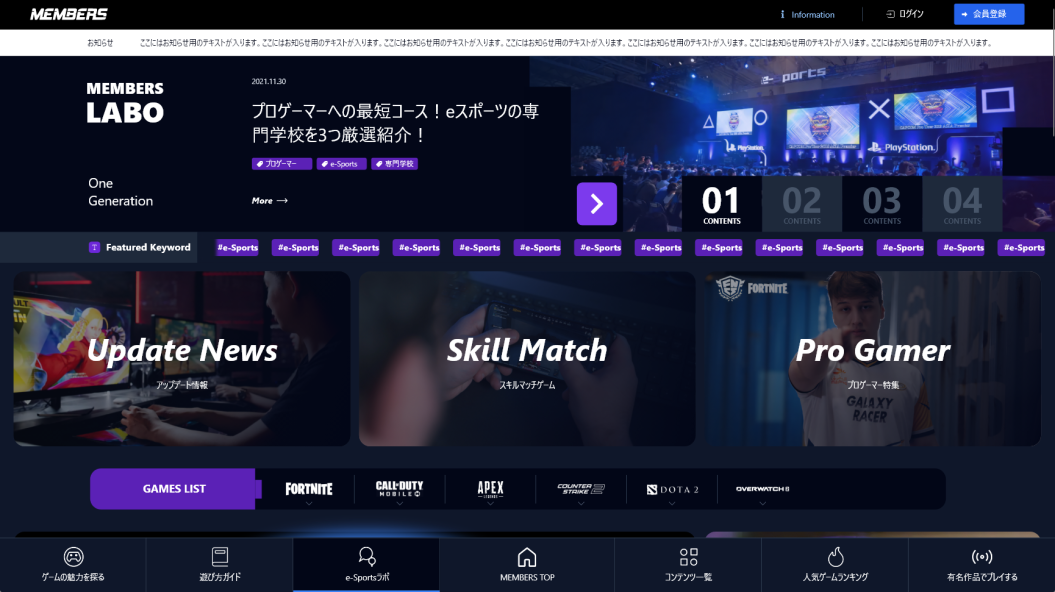Screen dimensions: 1055x592
Task: Click the 2021.11.30 article date
Action: tap(268, 81)
